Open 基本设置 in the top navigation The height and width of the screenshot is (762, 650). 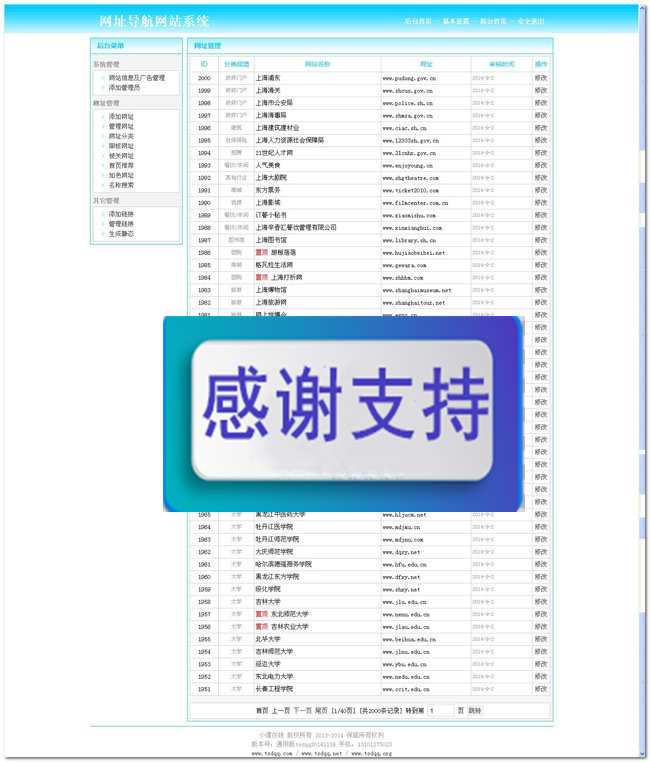(x=456, y=21)
